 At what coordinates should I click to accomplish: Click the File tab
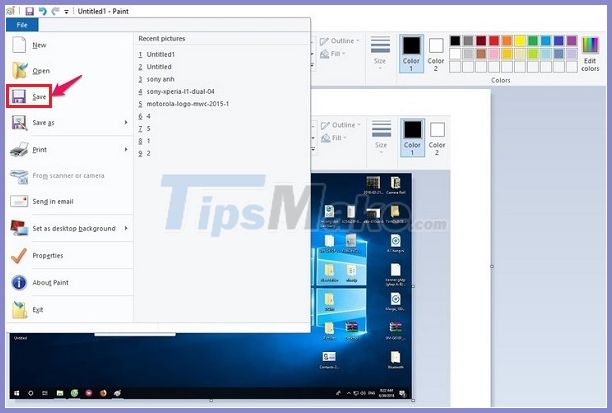point(22,25)
